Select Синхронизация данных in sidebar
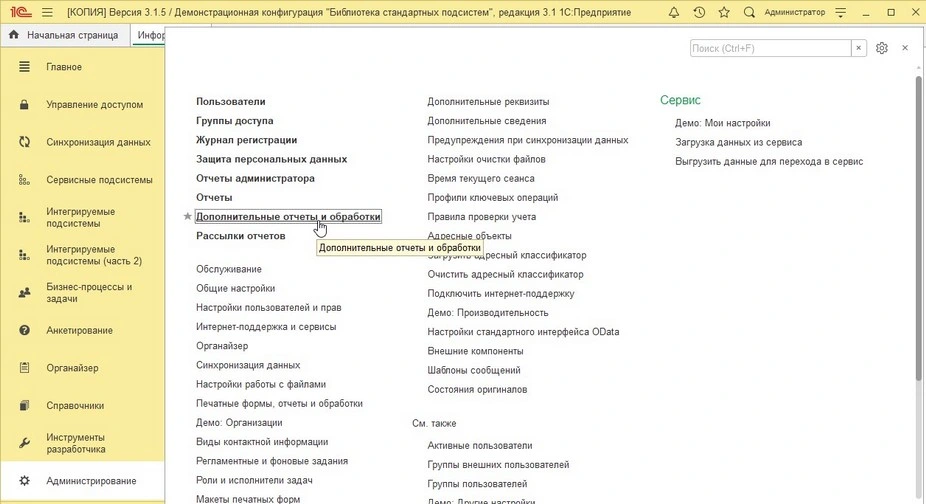This screenshot has width=926, height=504. pos(98,142)
